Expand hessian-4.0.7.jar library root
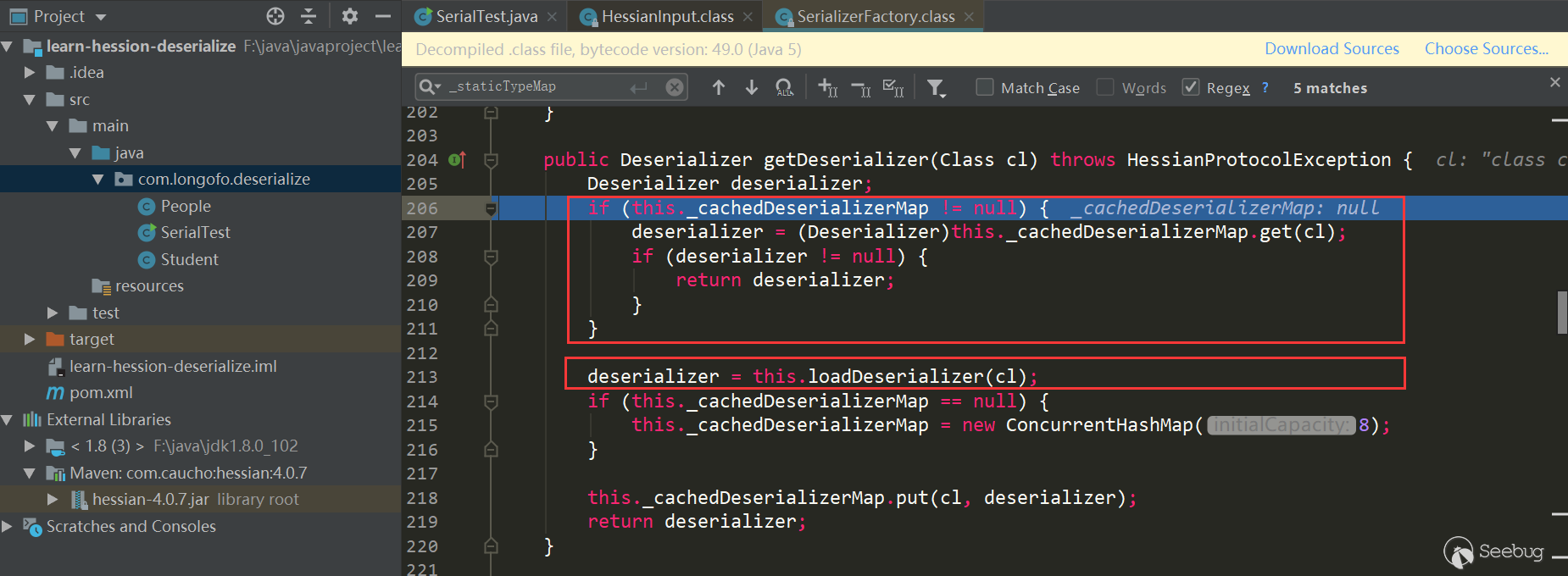This screenshot has width=1568, height=576. (53, 499)
